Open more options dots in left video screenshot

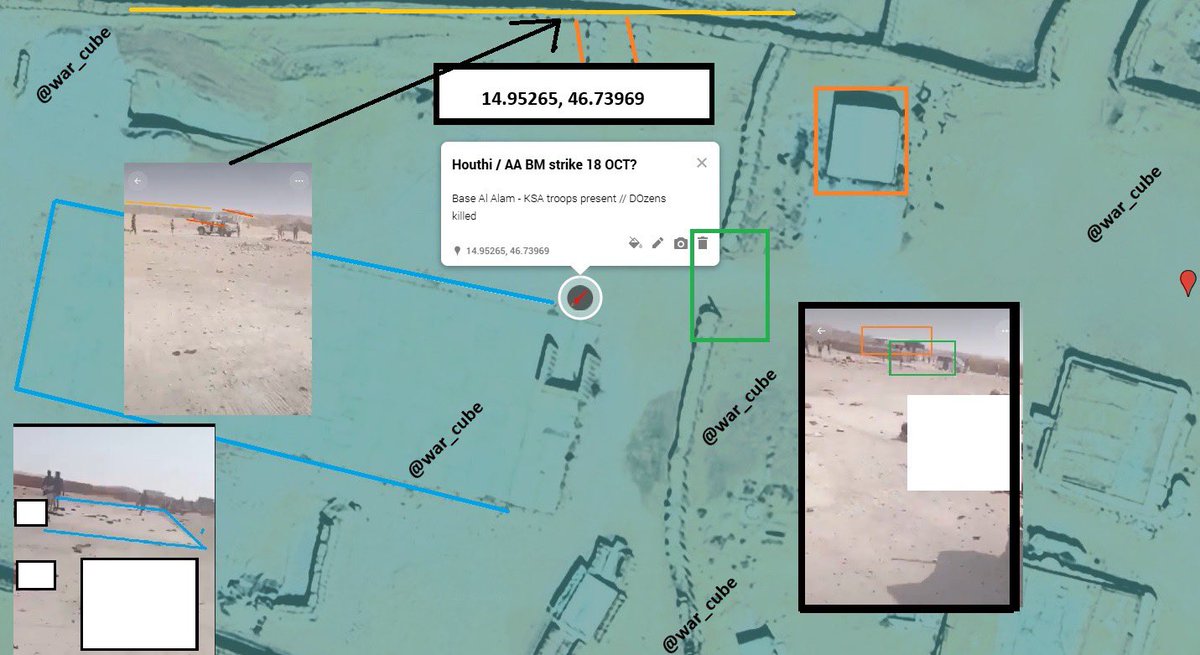[x=298, y=181]
